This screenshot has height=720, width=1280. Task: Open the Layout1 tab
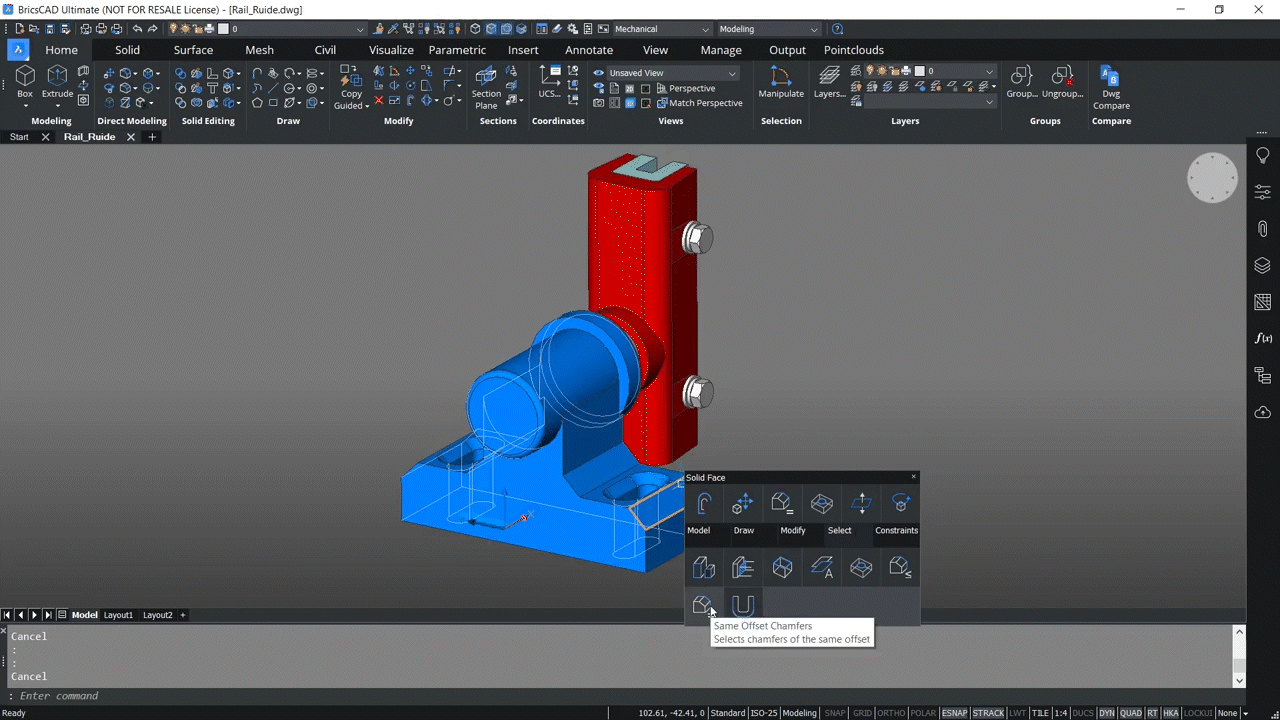pos(117,615)
